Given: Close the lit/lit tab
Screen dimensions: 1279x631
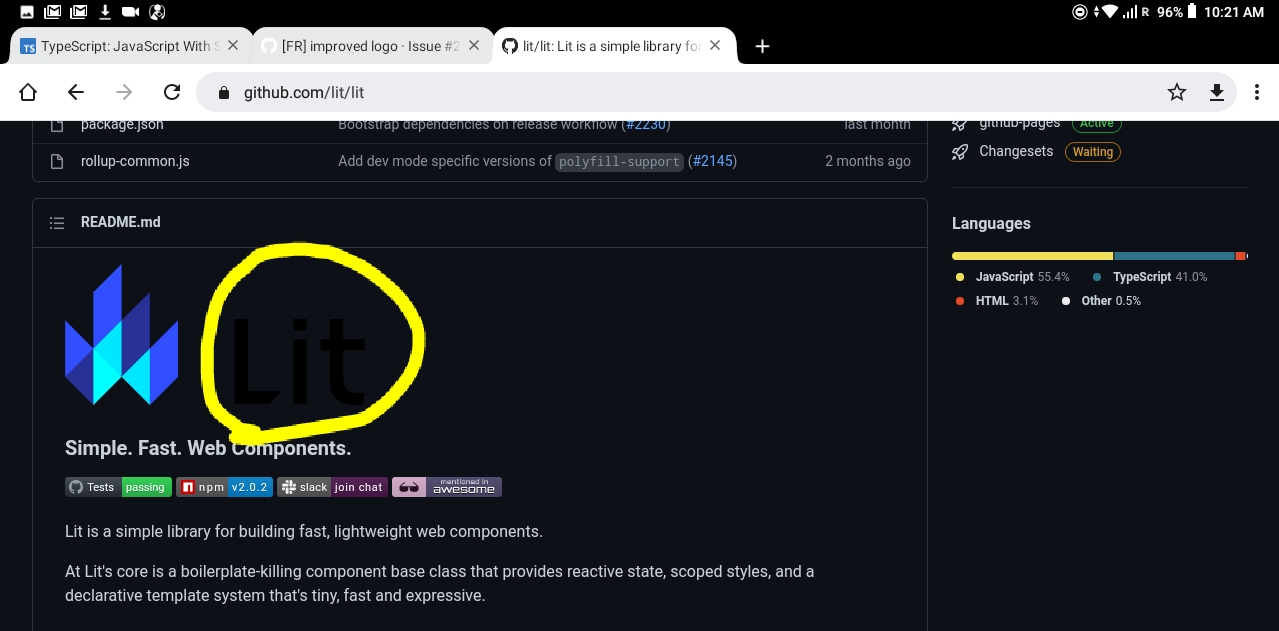Looking at the screenshot, I should 715,46.
